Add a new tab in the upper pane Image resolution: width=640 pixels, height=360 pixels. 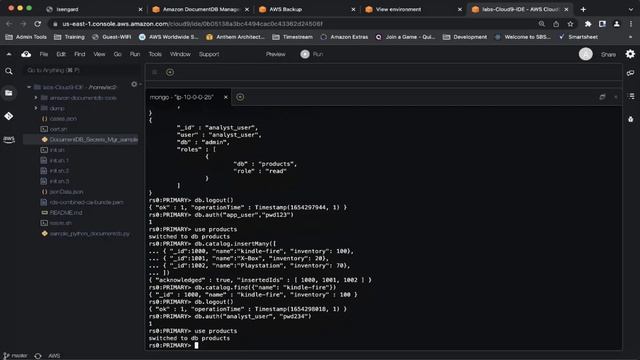170,72
